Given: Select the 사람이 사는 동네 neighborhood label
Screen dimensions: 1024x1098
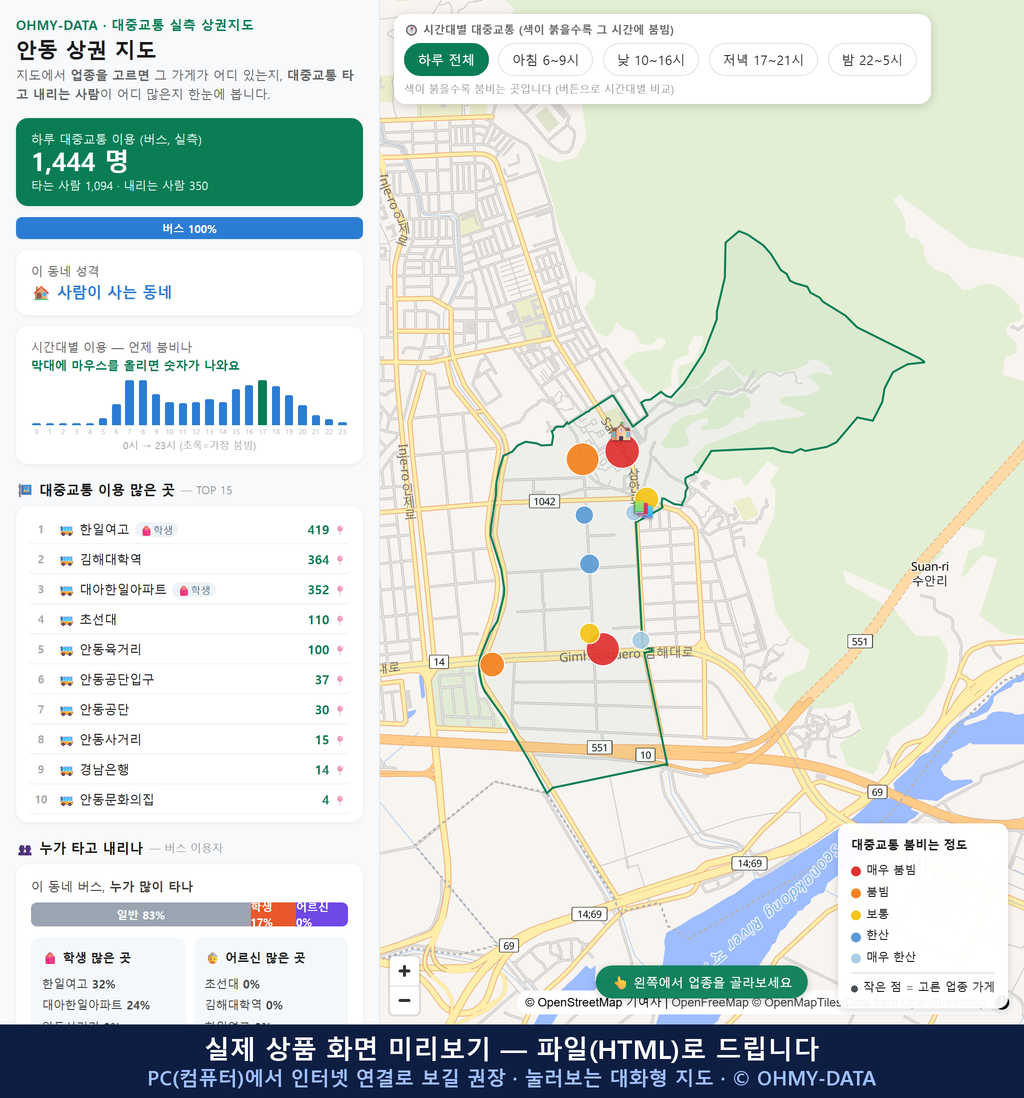Looking at the screenshot, I should tap(114, 293).
